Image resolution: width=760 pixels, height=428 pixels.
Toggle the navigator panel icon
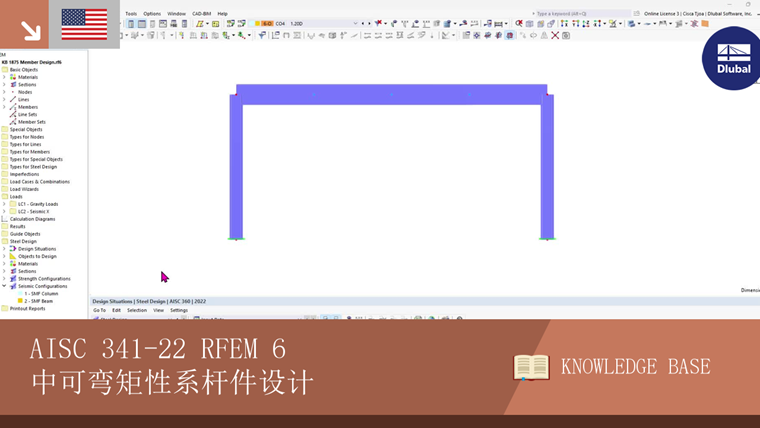click(131, 24)
